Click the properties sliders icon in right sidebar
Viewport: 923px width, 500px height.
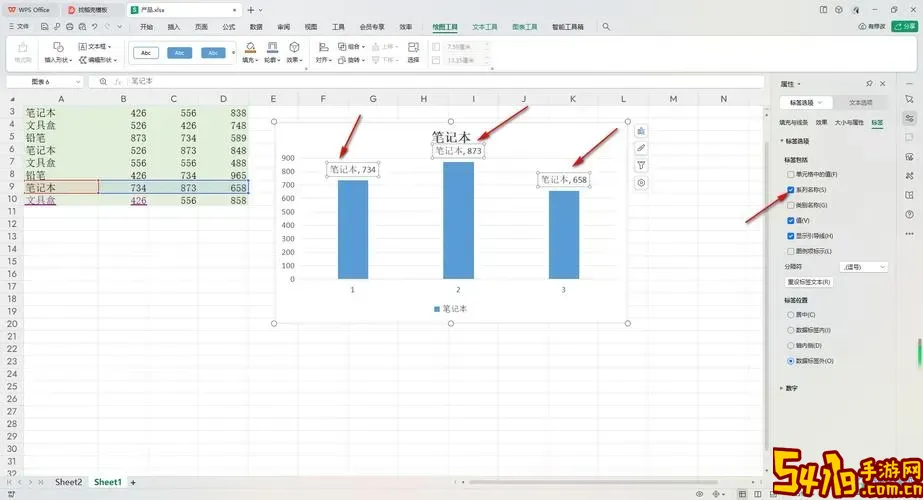[909, 118]
